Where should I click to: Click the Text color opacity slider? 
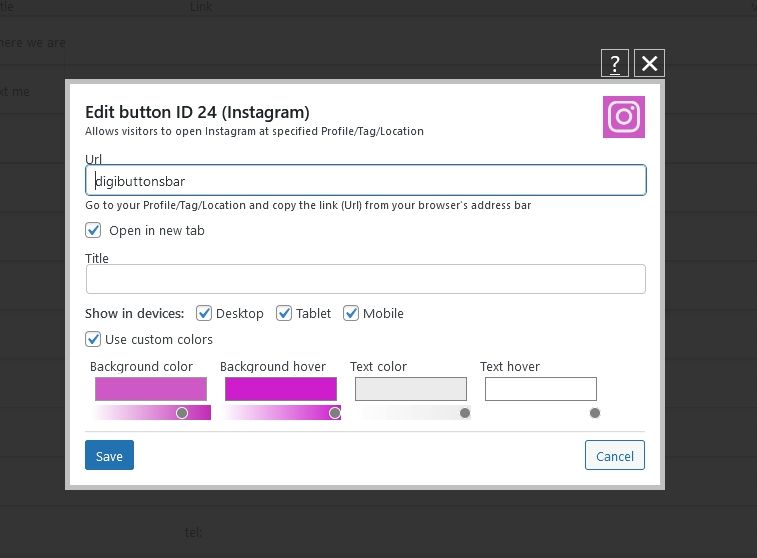coord(411,413)
